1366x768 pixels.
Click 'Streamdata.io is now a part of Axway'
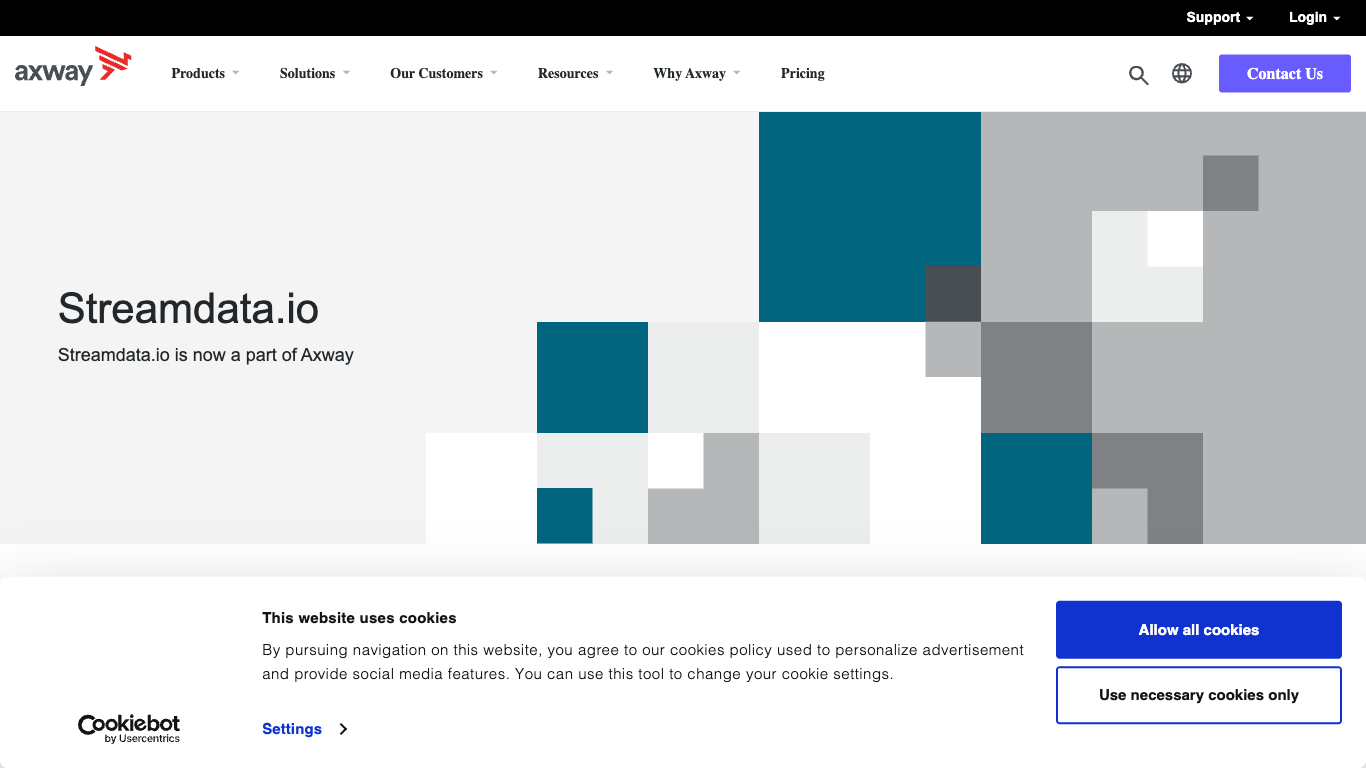pyautogui.click(x=206, y=355)
